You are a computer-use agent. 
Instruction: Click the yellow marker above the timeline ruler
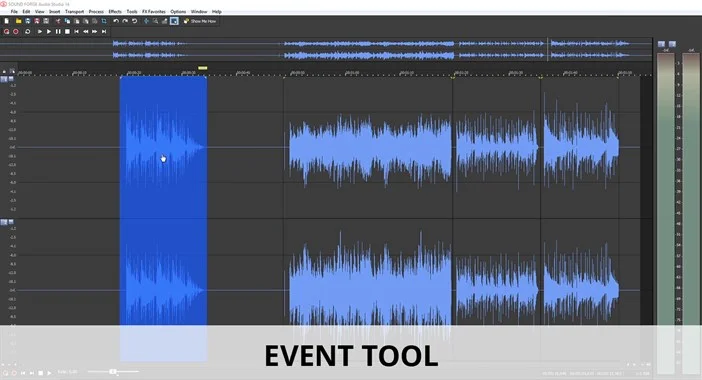(x=203, y=68)
